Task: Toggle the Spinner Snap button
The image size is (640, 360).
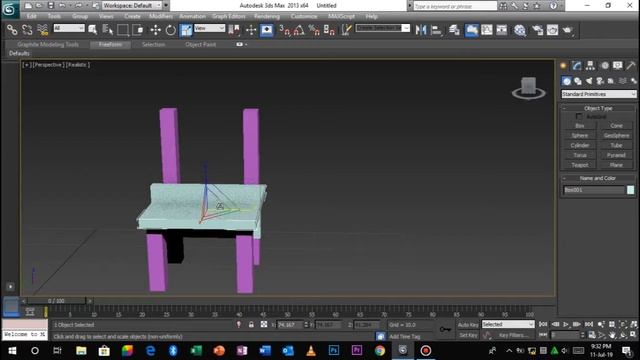Action: click(x=329, y=30)
